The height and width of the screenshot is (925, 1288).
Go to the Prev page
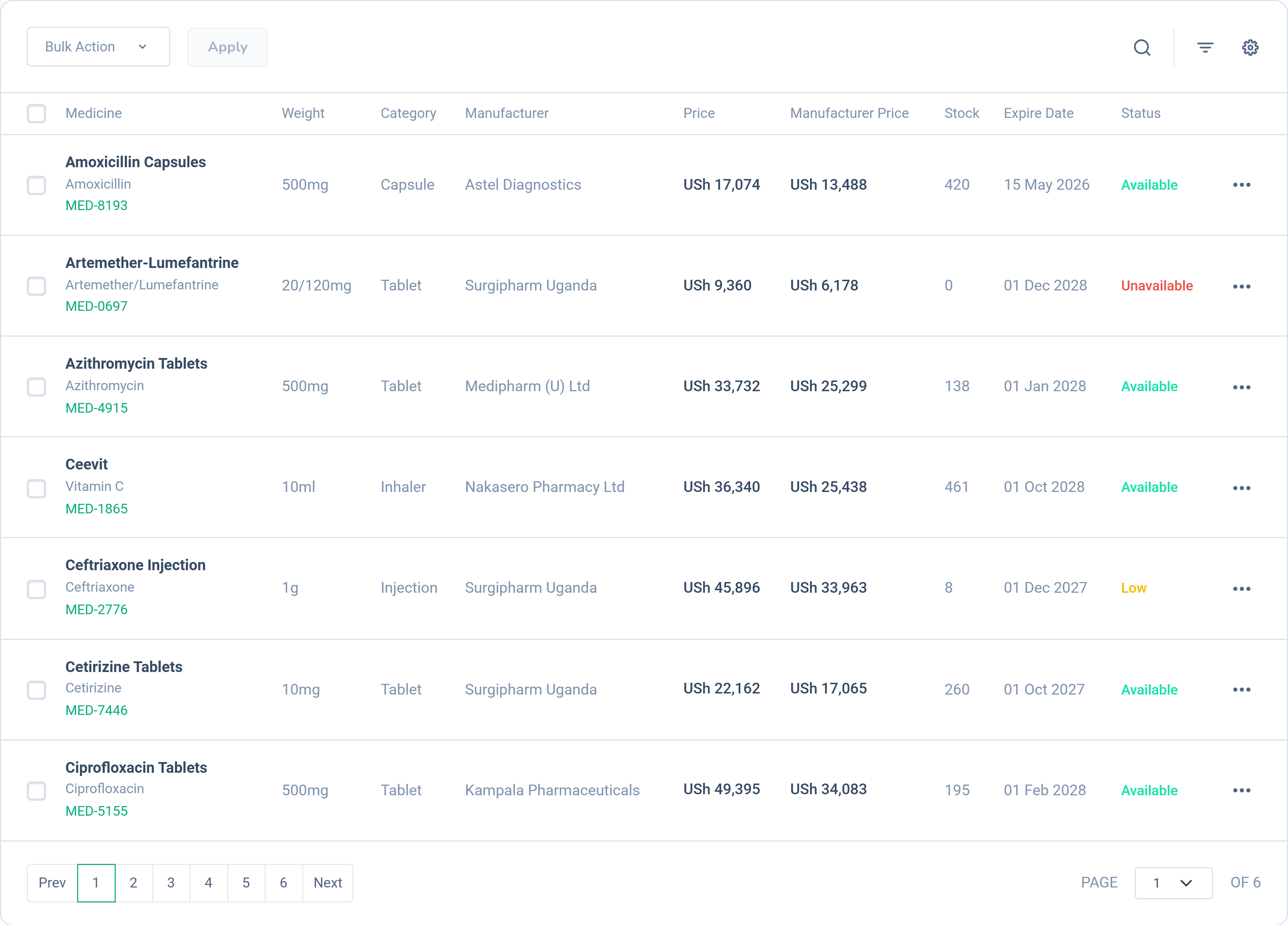coord(52,882)
